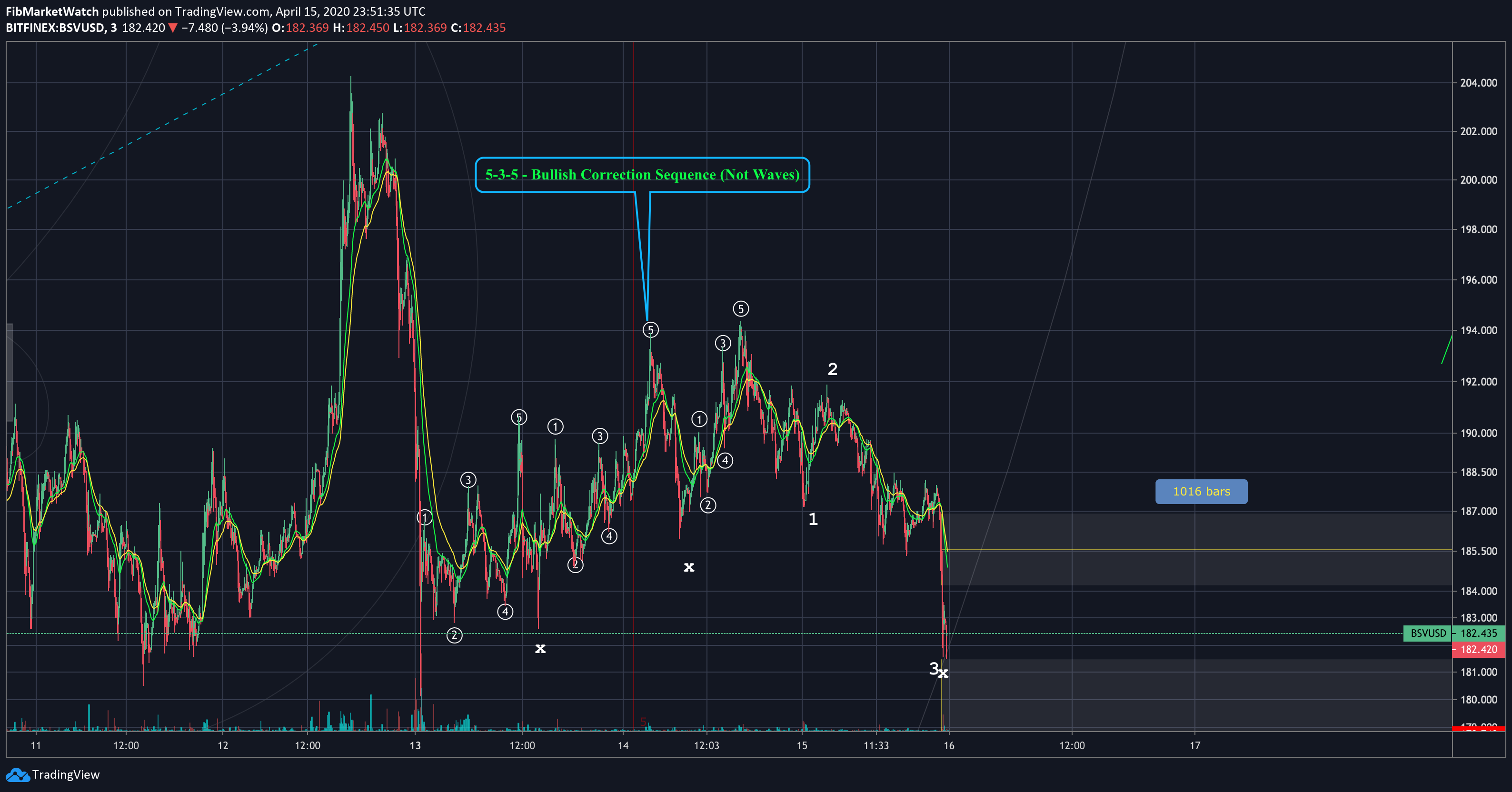Screen dimensions: 1512x792
Task: Click the open value O:182.369
Action: click(300, 28)
